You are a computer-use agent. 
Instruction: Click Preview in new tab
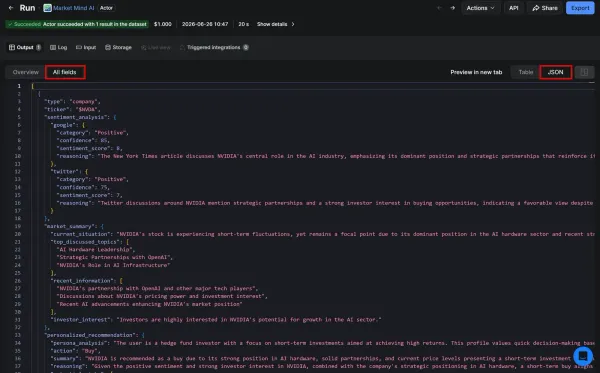(x=476, y=72)
